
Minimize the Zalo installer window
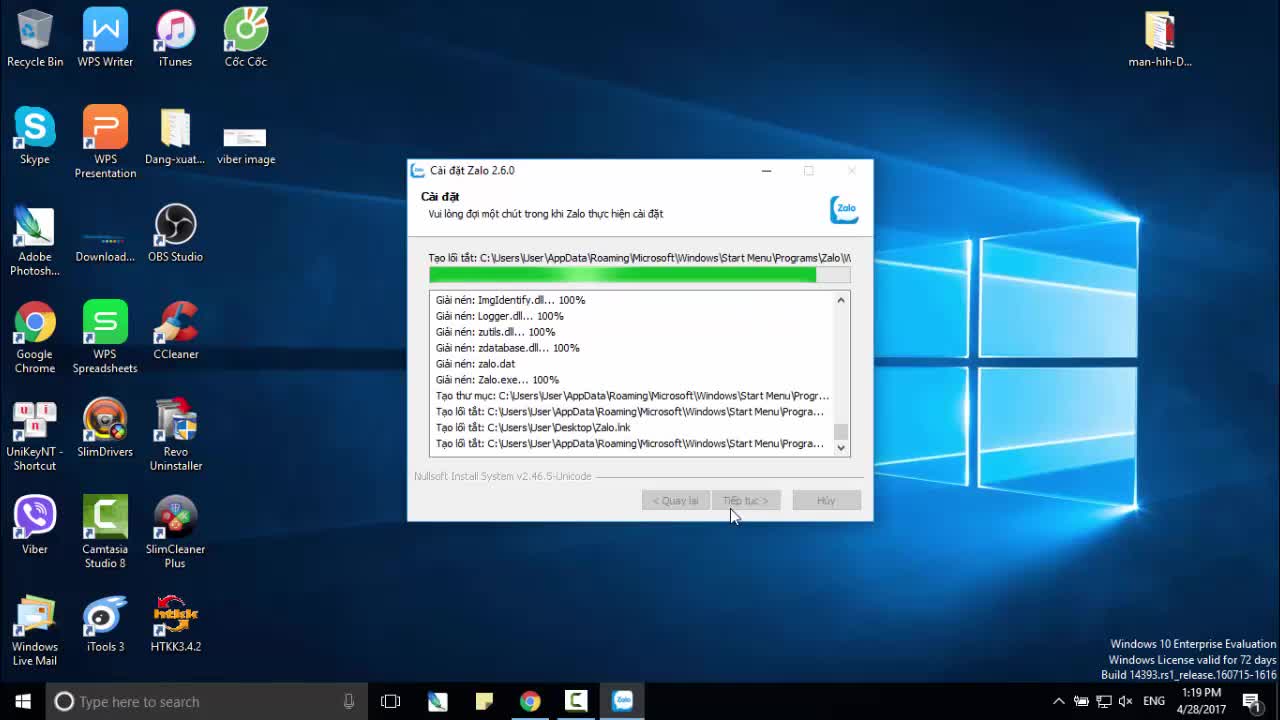766,171
